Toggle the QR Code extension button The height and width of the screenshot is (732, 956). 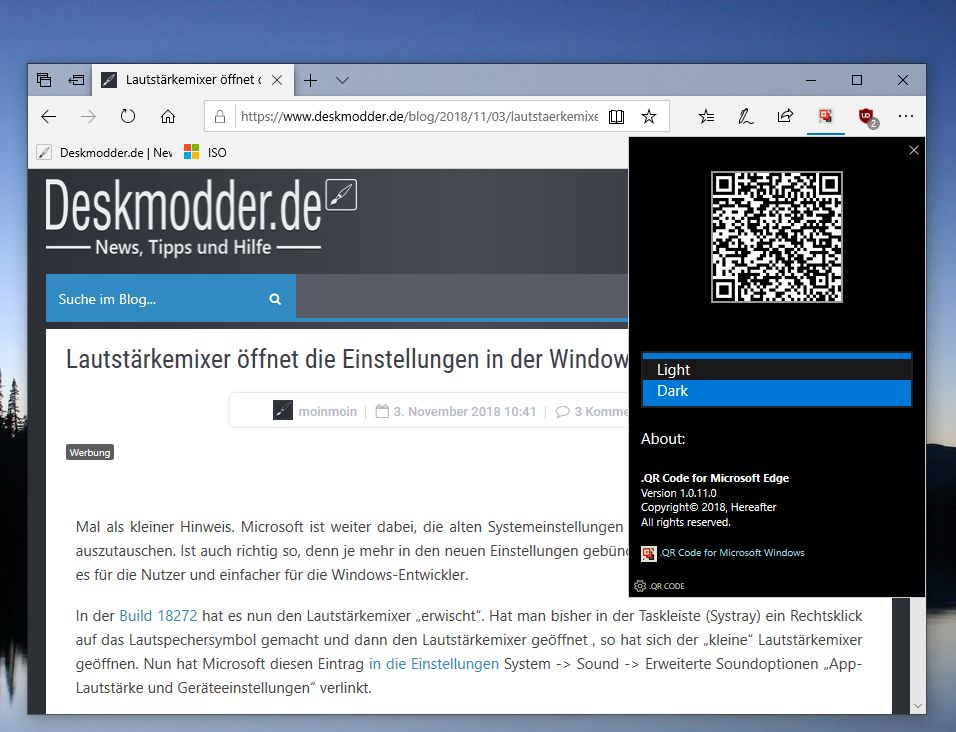click(826, 116)
